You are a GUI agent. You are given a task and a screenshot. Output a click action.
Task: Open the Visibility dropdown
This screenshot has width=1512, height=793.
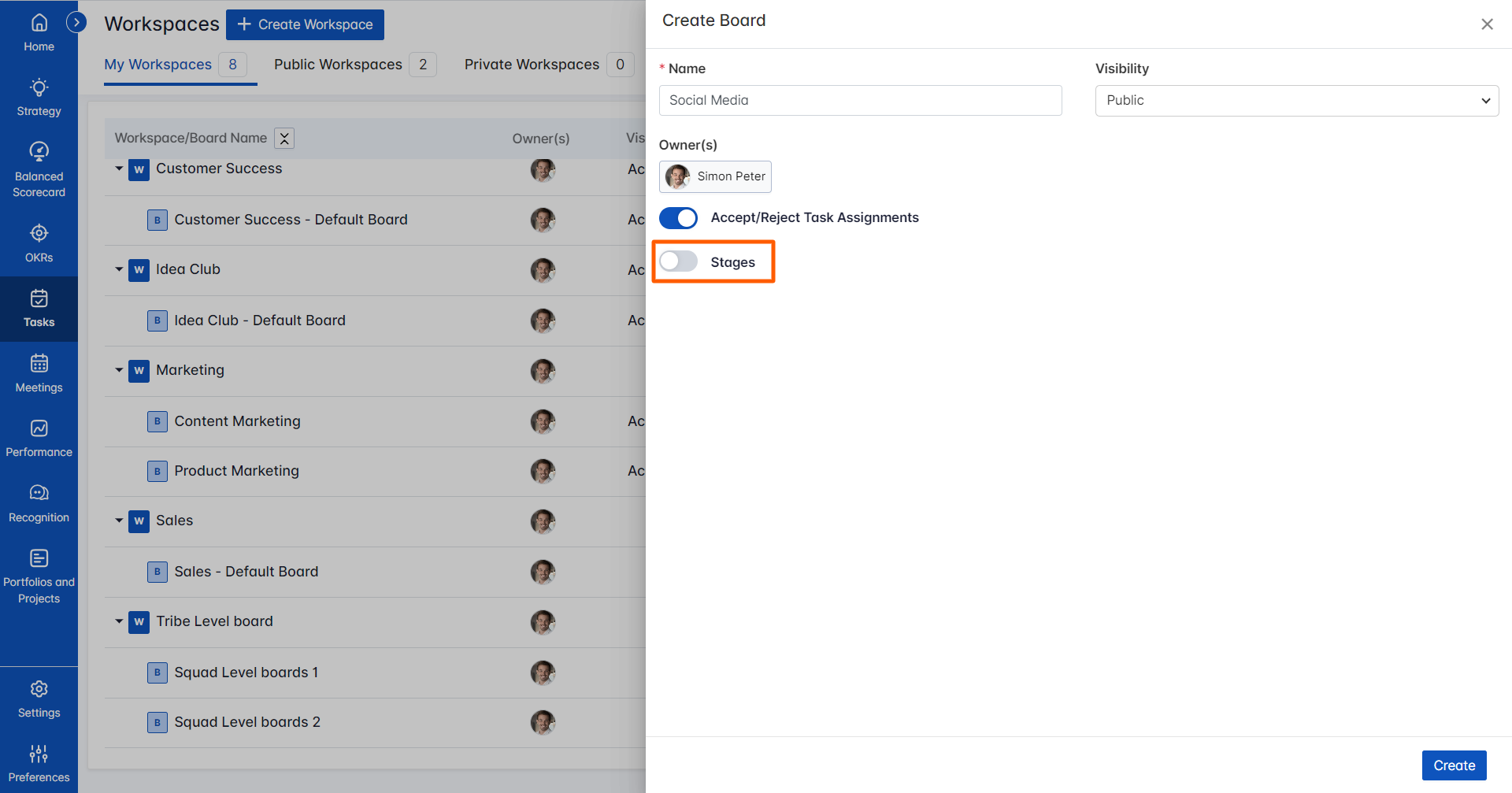1296,100
